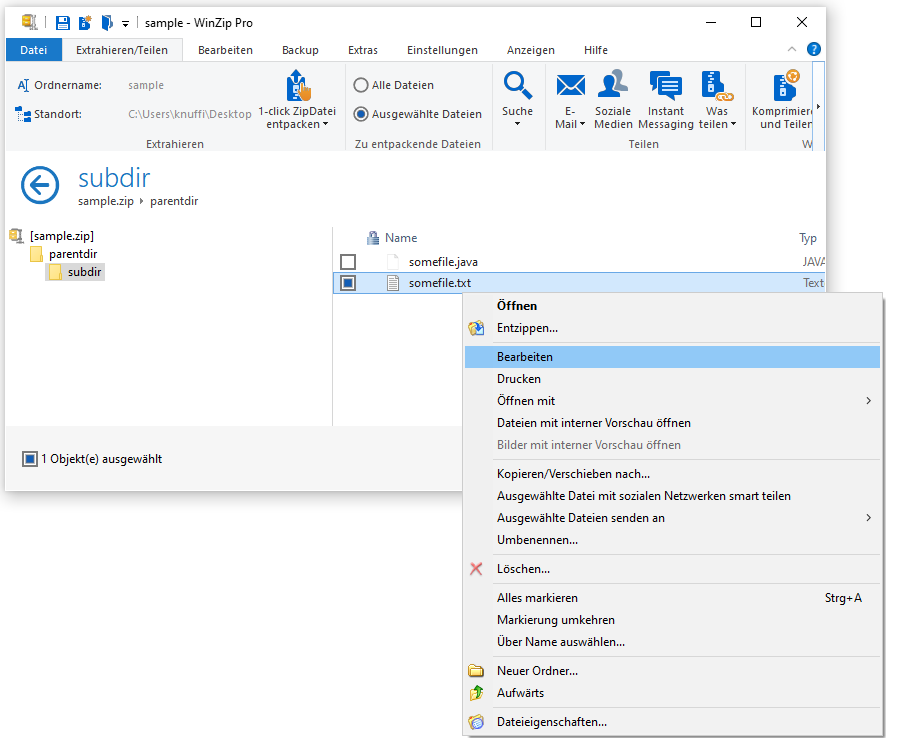
Task: Switch to the Backup tab
Action: click(300, 50)
